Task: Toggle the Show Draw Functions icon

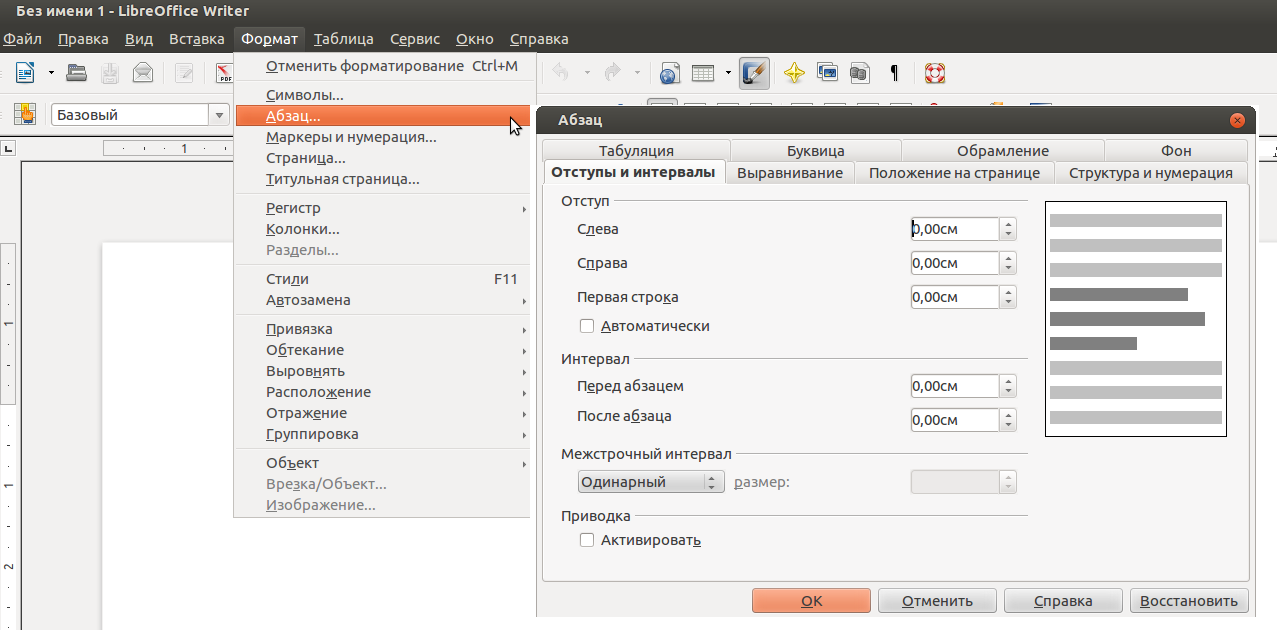Action: click(x=755, y=73)
